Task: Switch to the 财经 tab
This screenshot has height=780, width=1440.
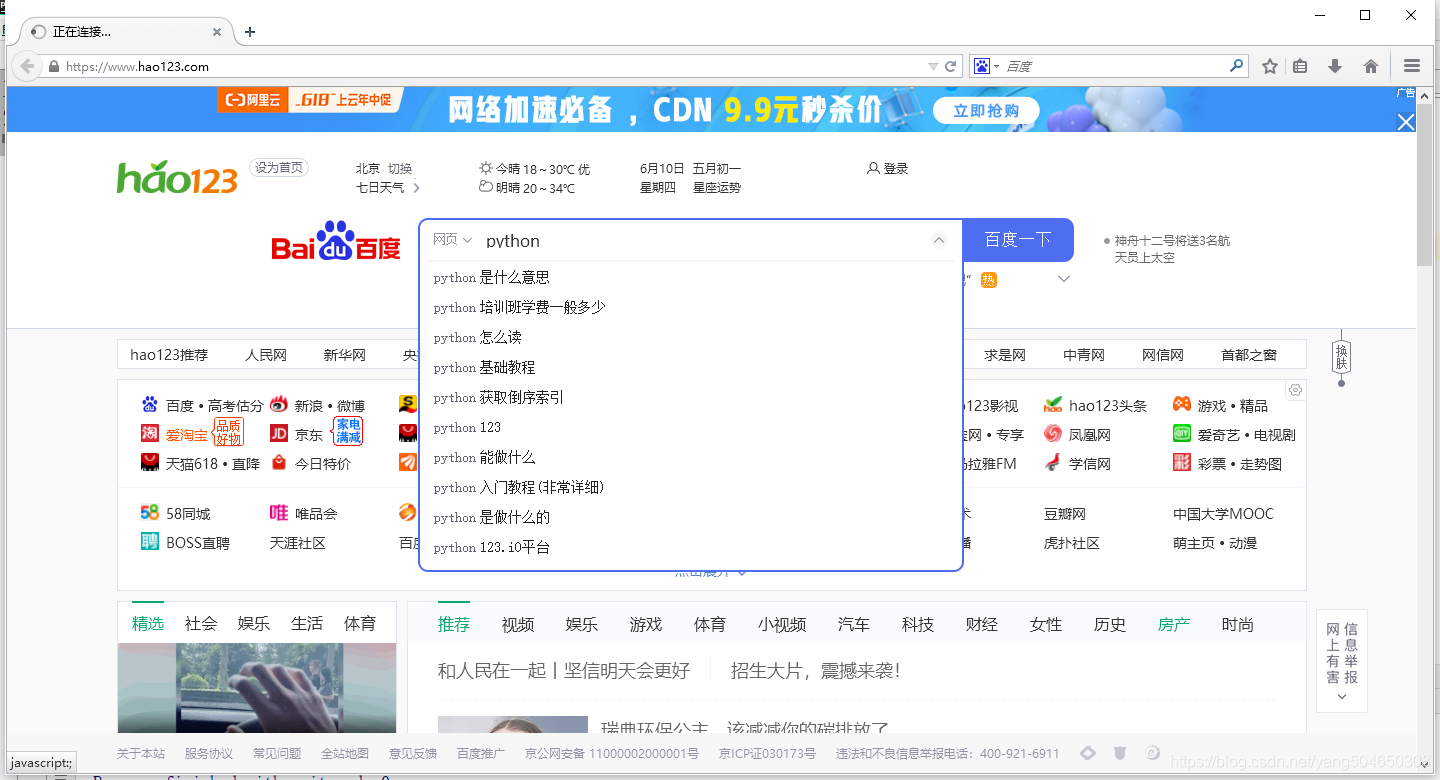Action: pyautogui.click(x=982, y=624)
